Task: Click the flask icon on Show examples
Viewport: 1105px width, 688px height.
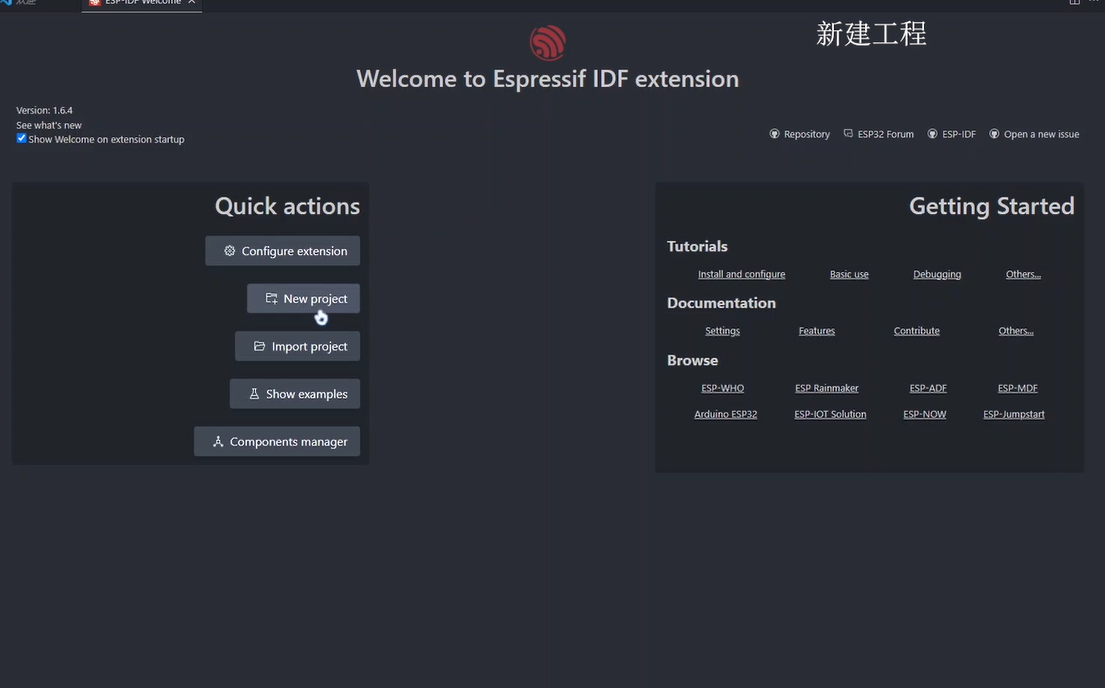Action: click(x=254, y=394)
